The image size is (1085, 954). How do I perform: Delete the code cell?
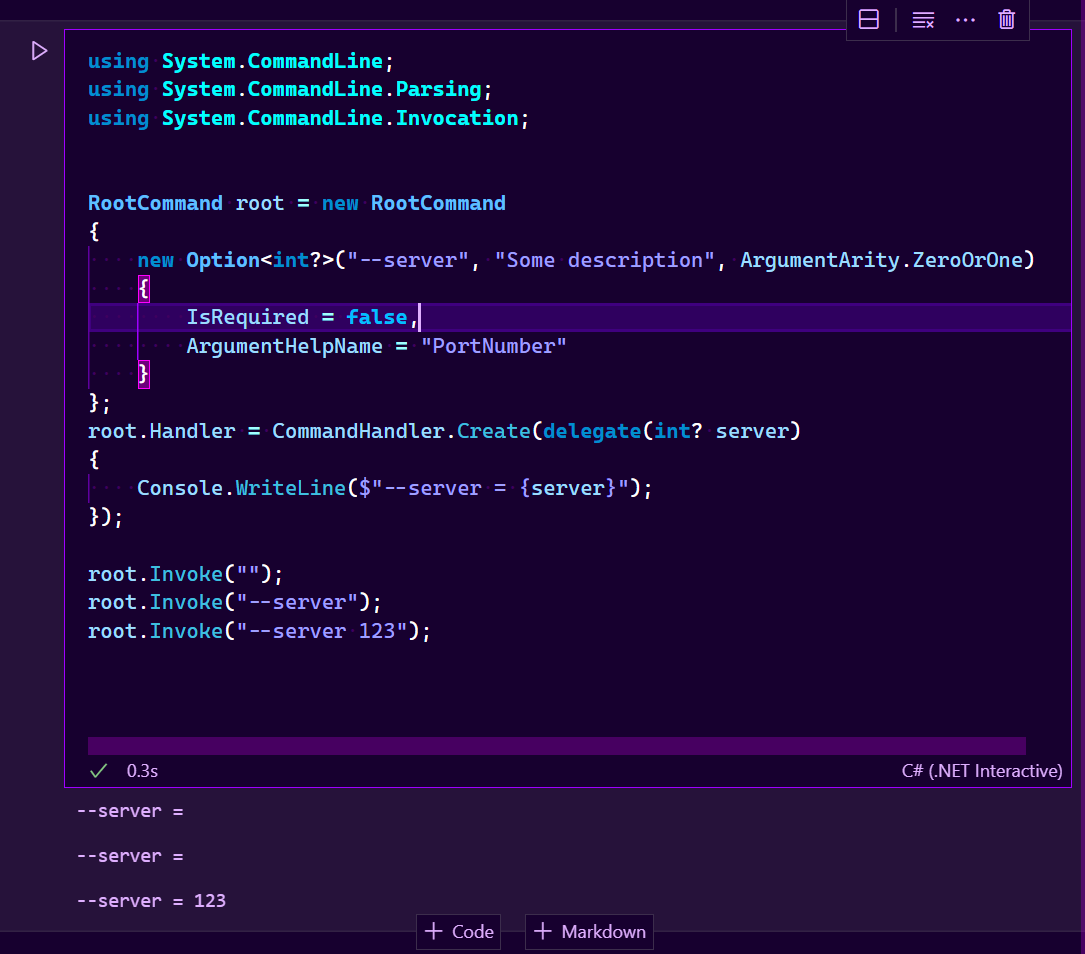tap(1006, 19)
